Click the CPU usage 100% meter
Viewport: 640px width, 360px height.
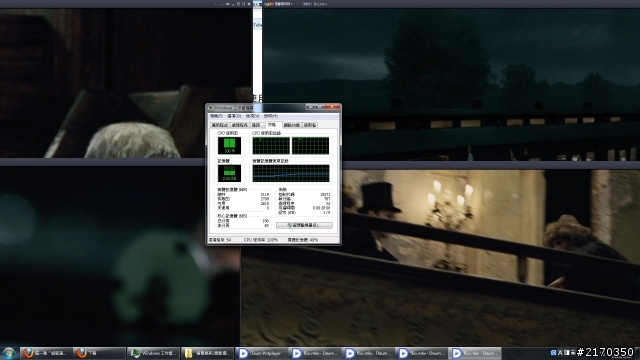pos(229,146)
